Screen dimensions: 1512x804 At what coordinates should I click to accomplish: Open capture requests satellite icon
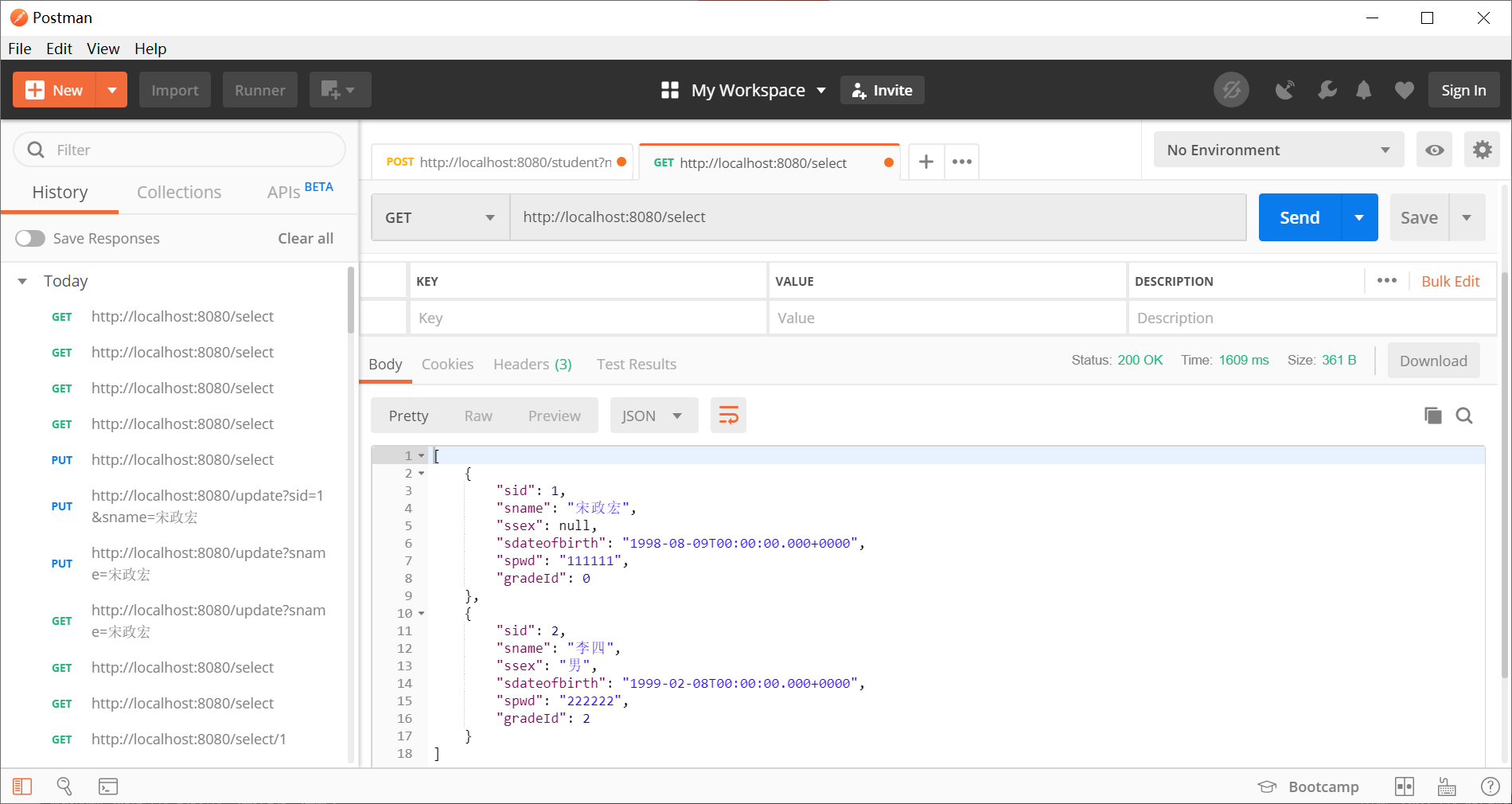1285,90
